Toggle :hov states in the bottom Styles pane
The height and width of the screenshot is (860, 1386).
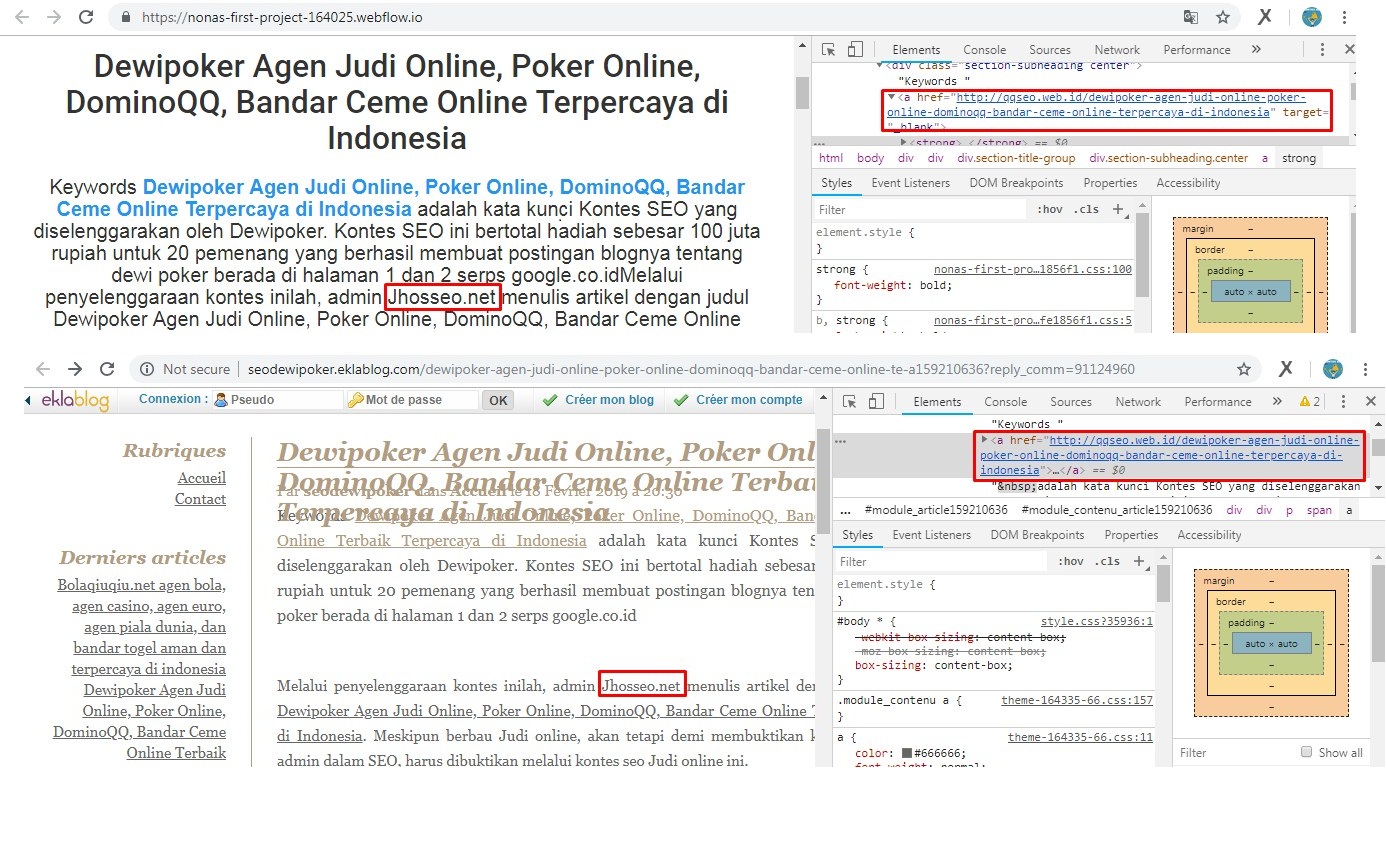click(x=1070, y=561)
